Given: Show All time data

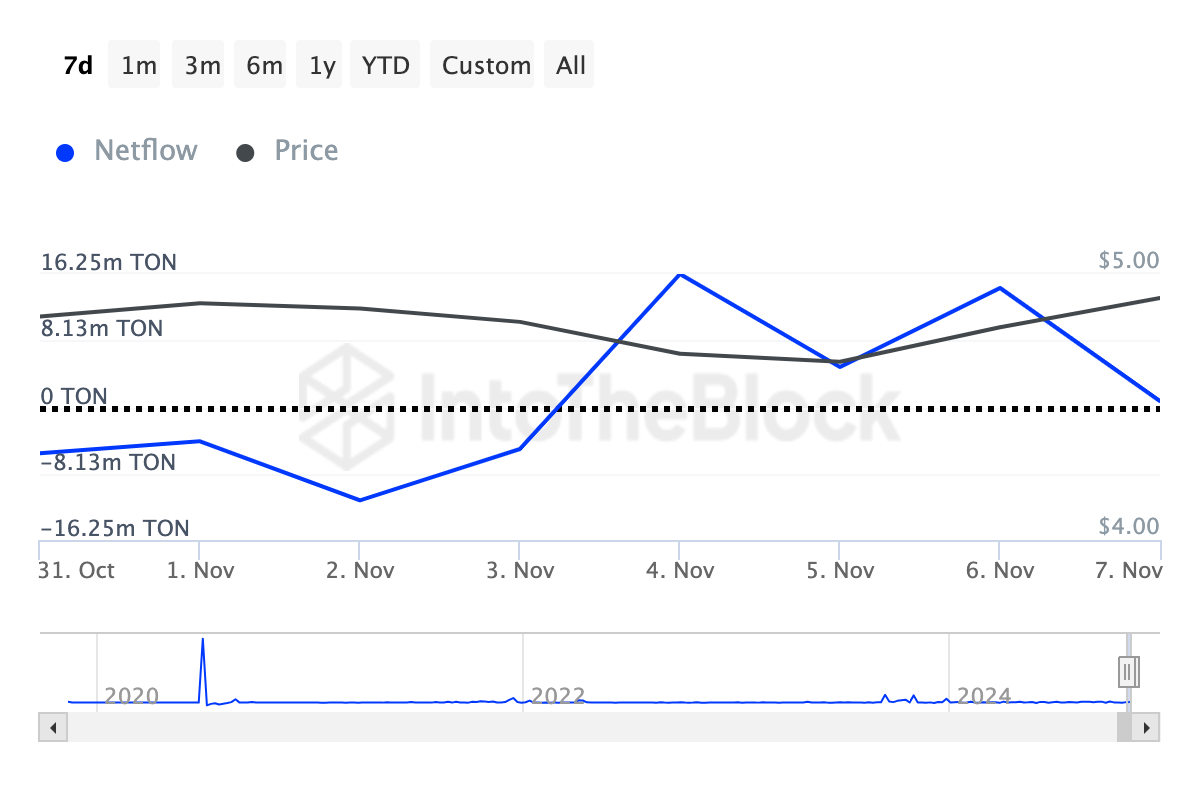Looking at the screenshot, I should [x=571, y=65].
